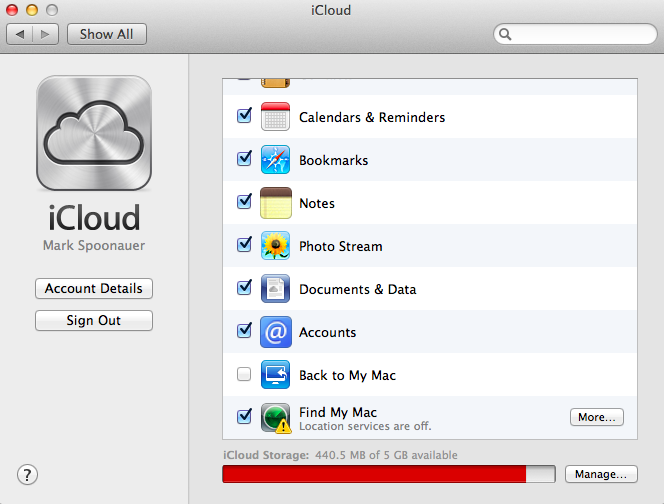
Task: Click the blue @ Accounts icon
Action: pos(275,332)
